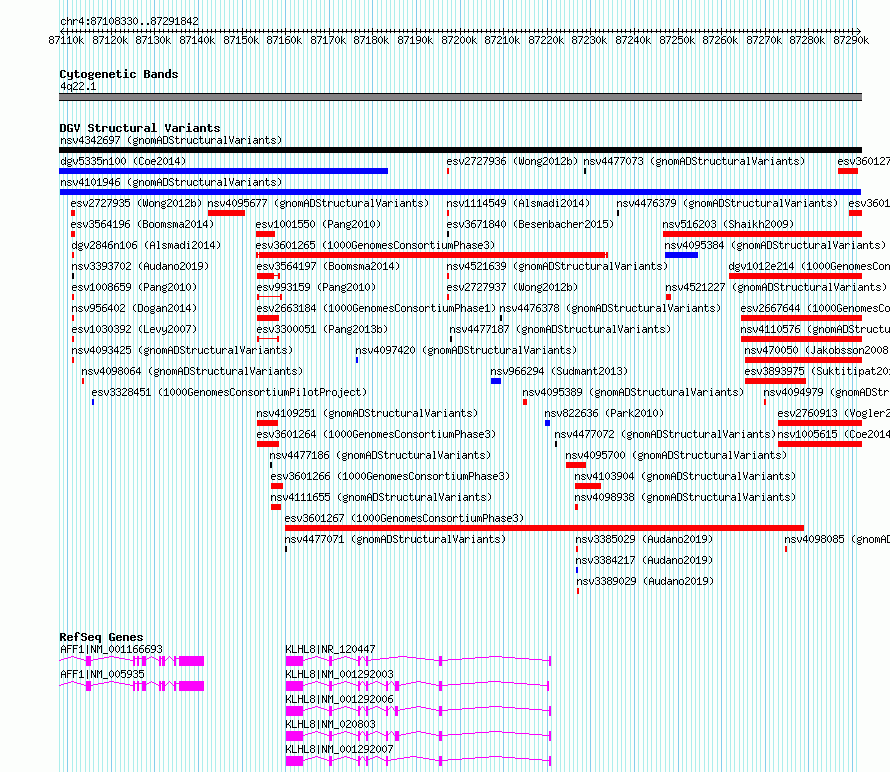
Task: Open esv3328451 1000Genomes PilotProject label
Action: [229, 392]
